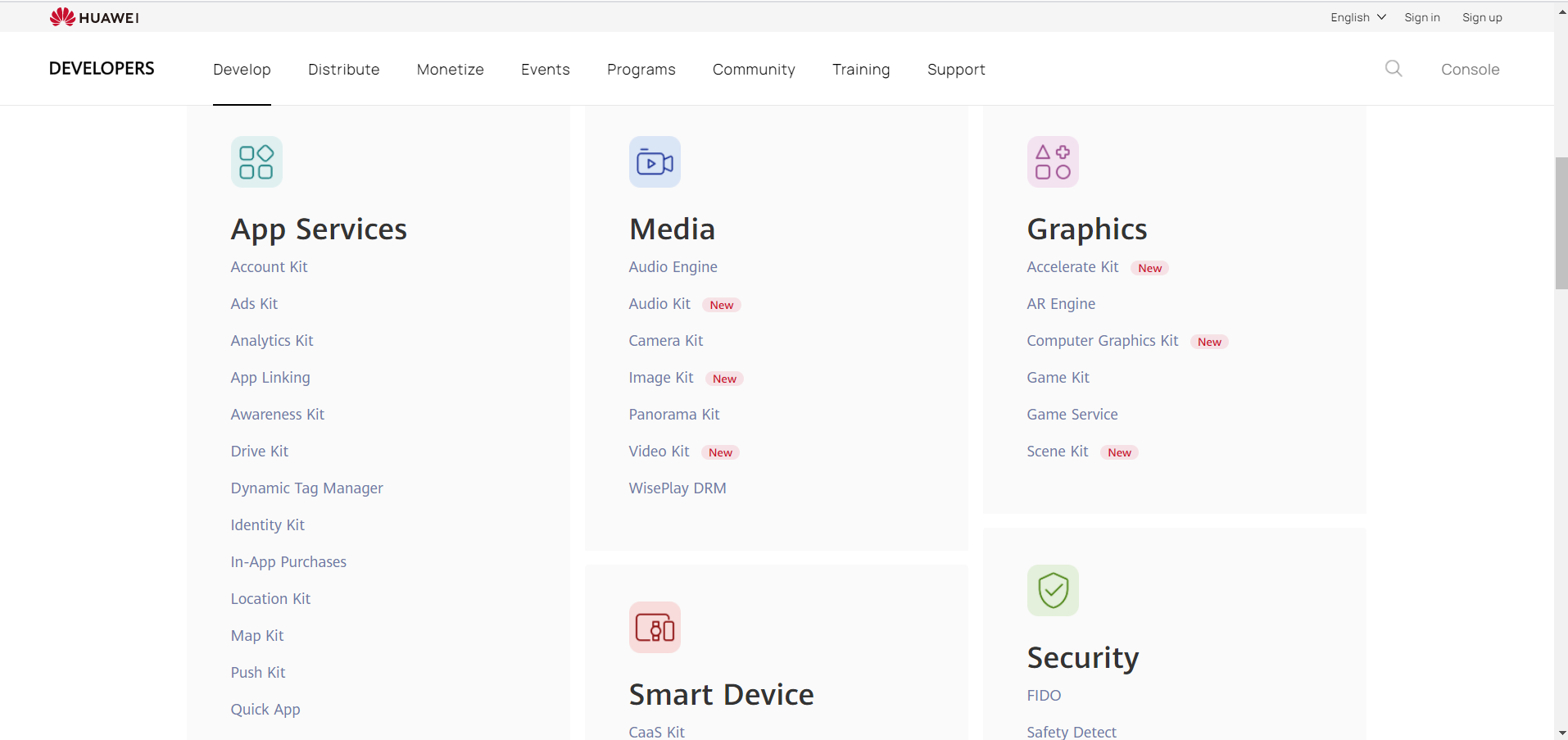The height and width of the screenshot is (740, 1568).
Task: Open the Develop menu
Action: [x=242, y=70]
